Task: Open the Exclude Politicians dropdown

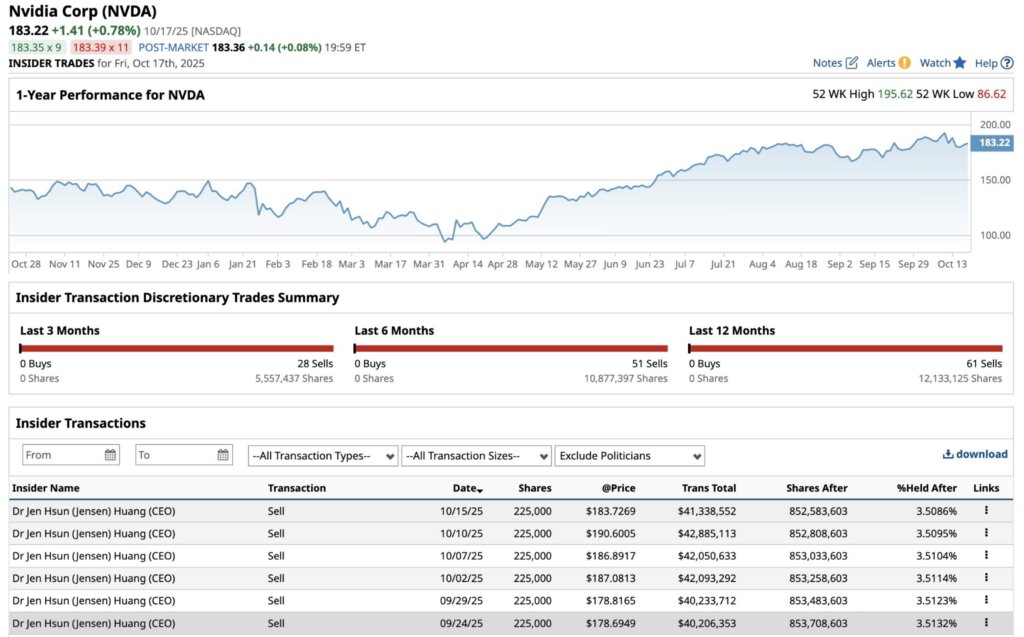Action: [629, 456]
